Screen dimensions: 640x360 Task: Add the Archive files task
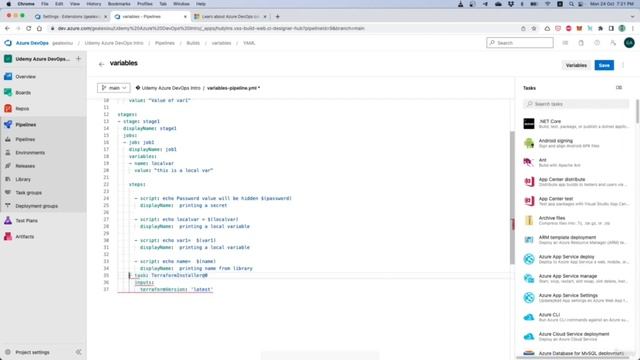point(575,220)
